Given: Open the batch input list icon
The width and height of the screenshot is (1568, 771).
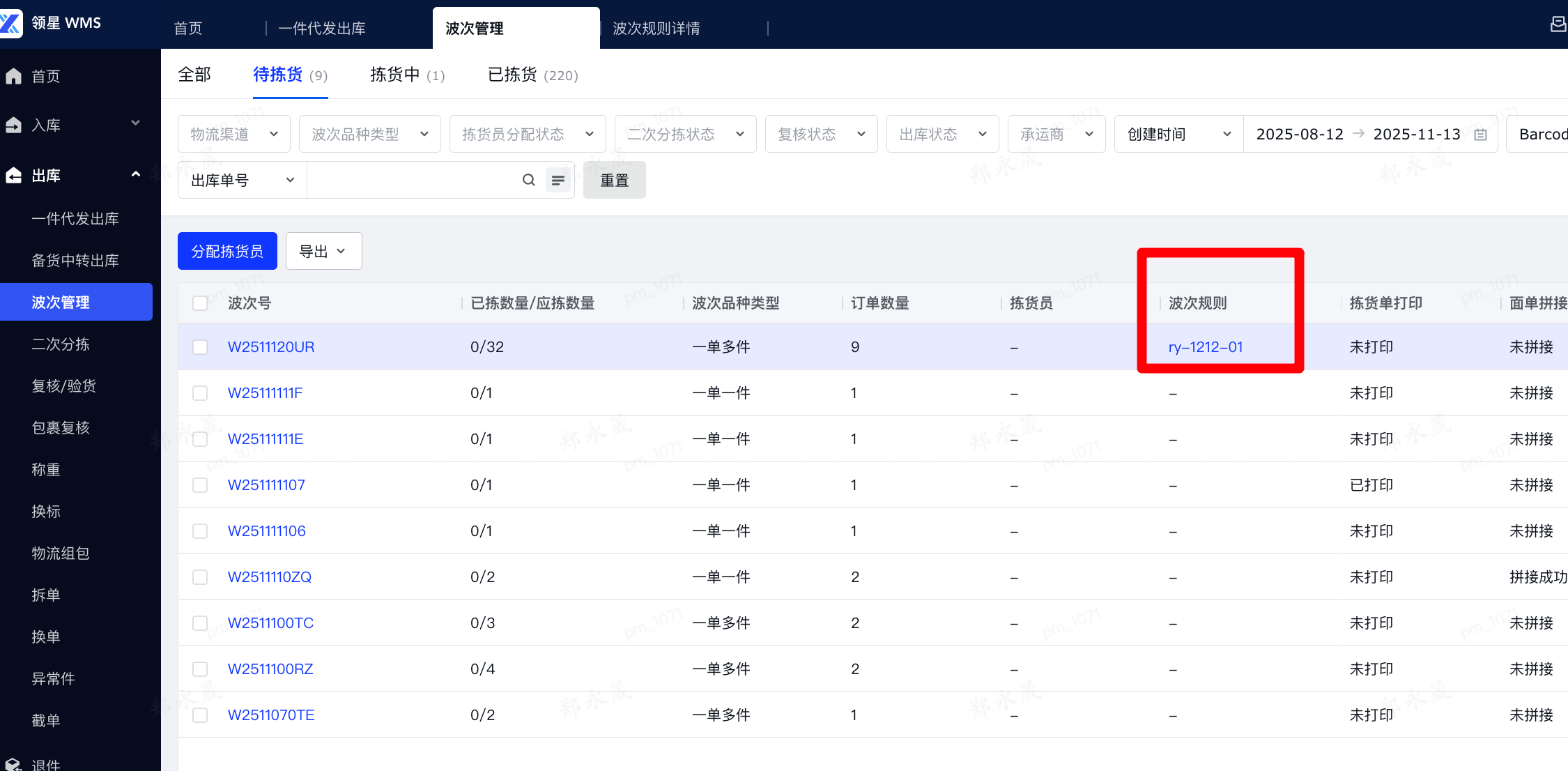Looking at the screenshot, I should pyautogui.click(x=558, y=180).
